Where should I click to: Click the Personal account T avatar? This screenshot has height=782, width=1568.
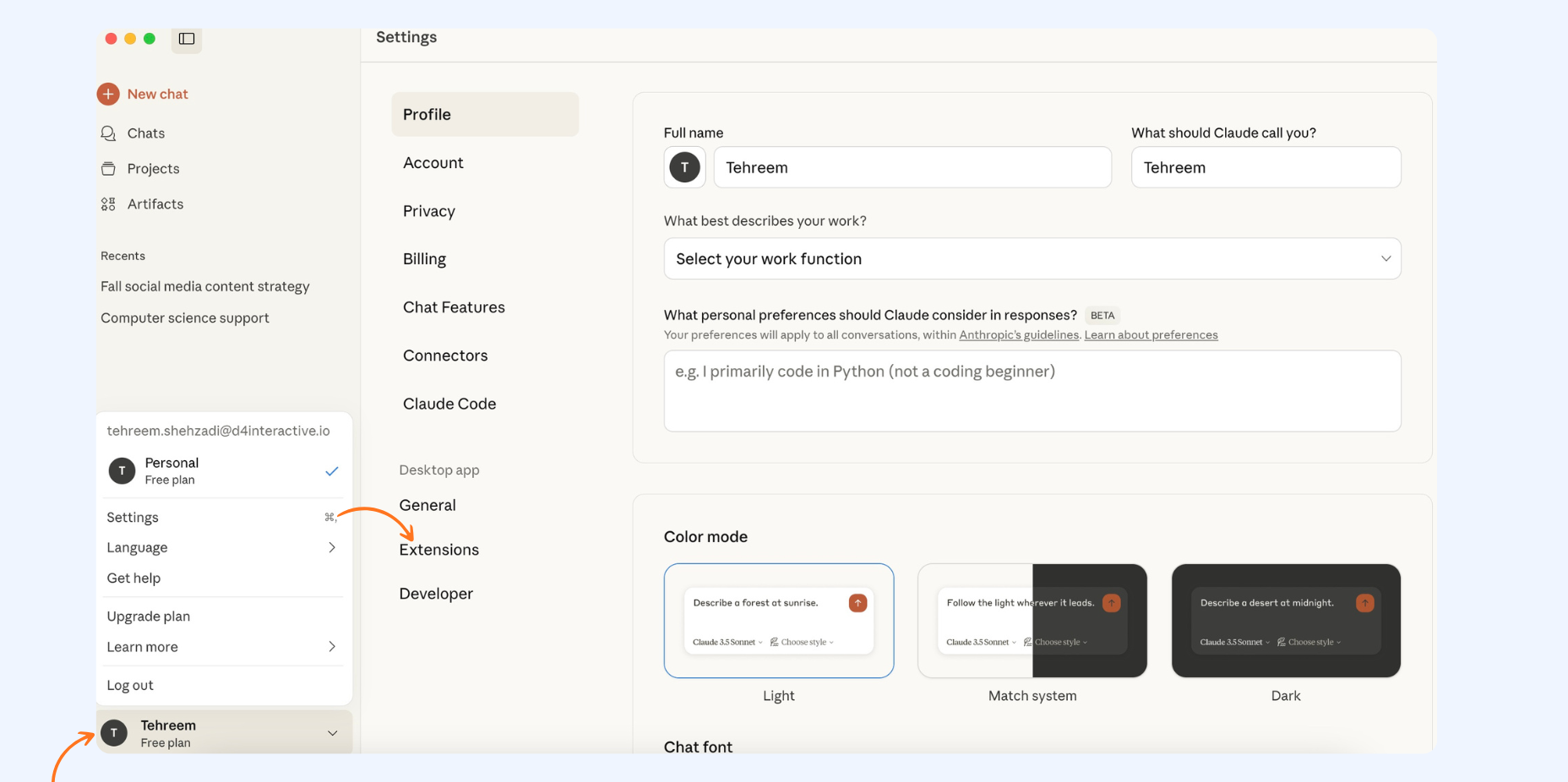click(x=122, y=470)
